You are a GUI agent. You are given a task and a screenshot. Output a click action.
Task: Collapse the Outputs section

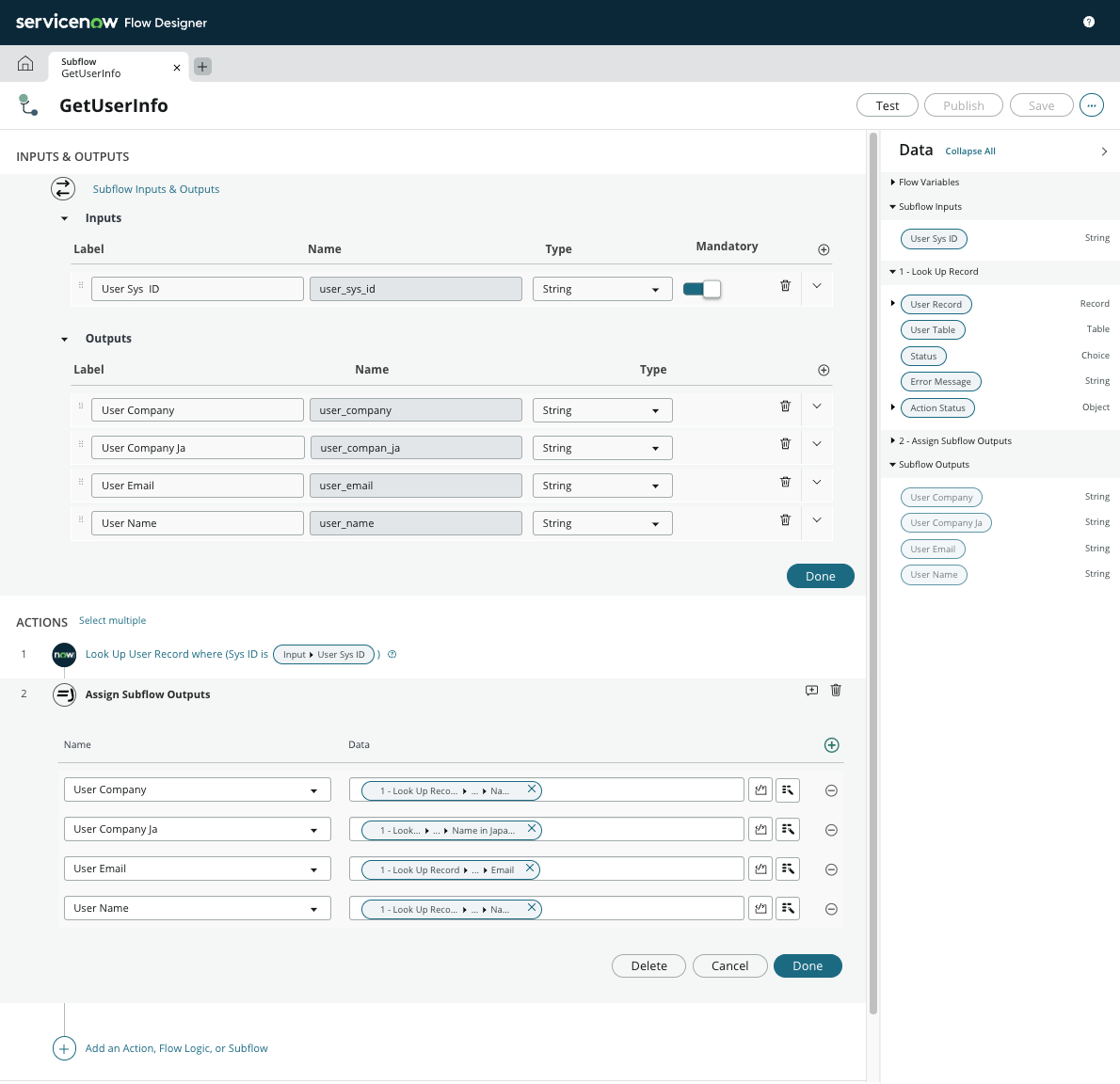pyautogui.click(x=64, y=339)
